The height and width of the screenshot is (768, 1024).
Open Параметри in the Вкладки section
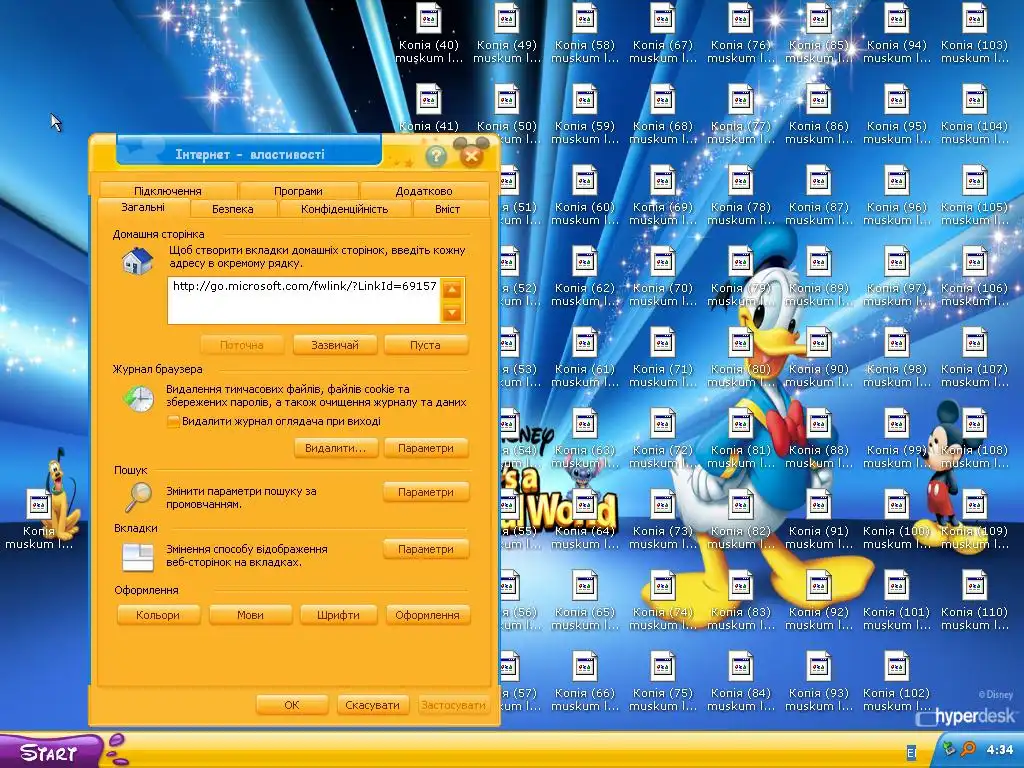click(x=426, y=549)
